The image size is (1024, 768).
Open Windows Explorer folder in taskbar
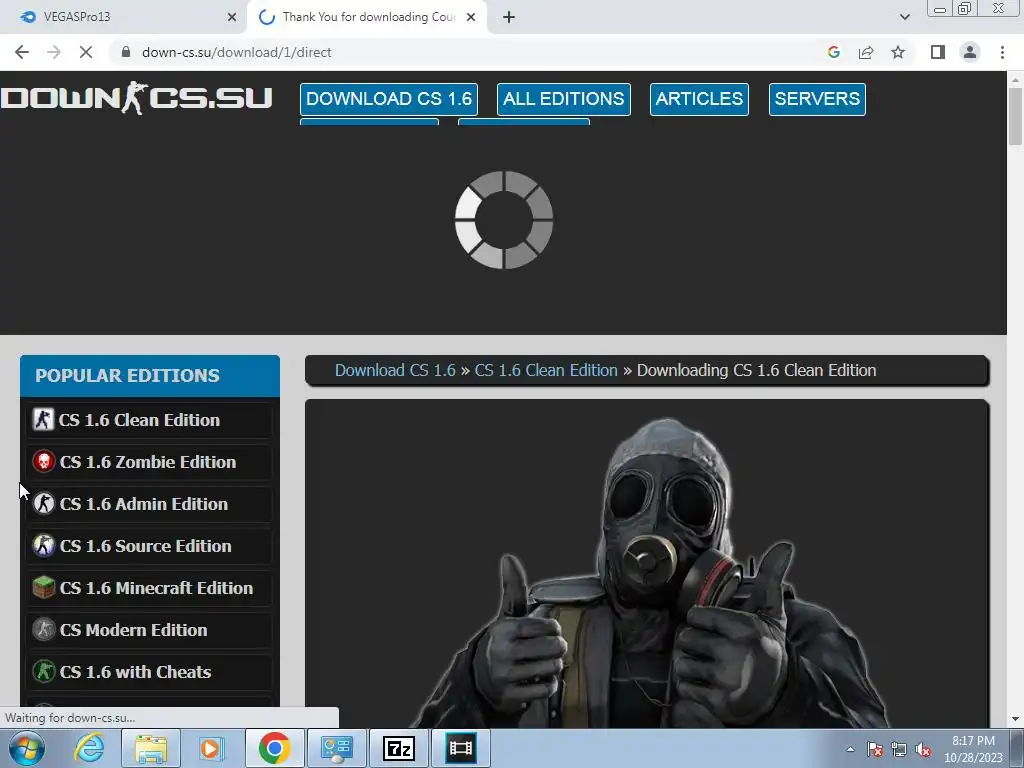coord(151,748)
